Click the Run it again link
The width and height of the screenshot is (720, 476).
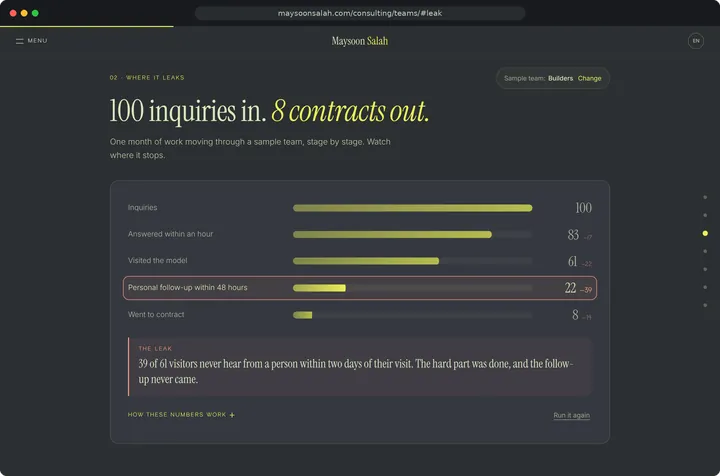coord(571,415)
